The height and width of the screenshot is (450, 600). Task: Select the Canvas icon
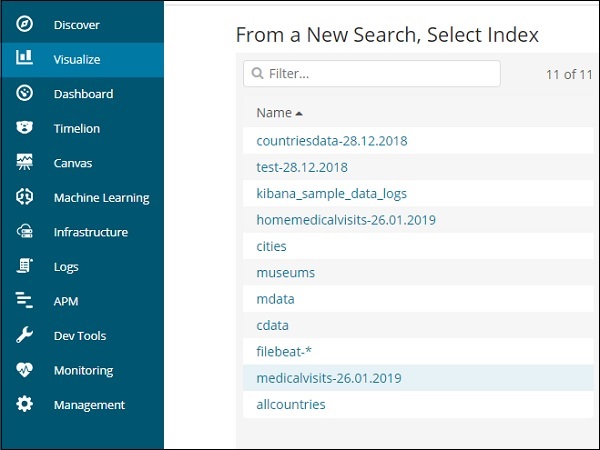click(25, 163)
